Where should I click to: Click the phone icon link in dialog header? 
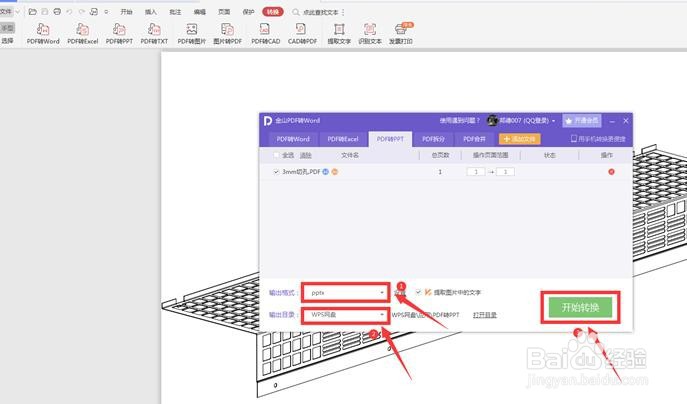click(x=574, y=139)
